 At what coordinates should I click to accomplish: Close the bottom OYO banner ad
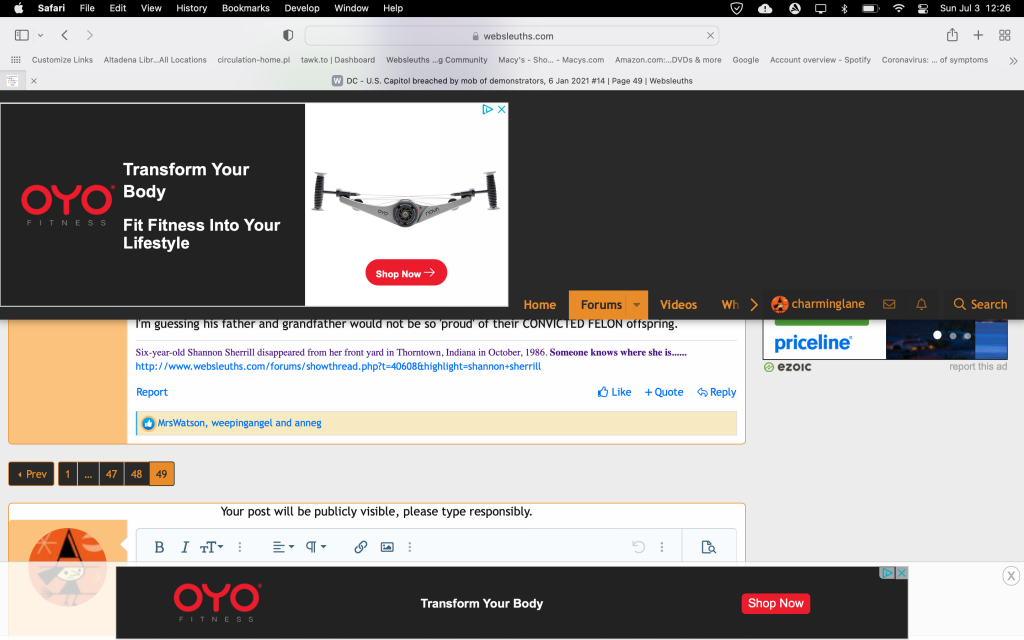click(x=1011, y=576)
